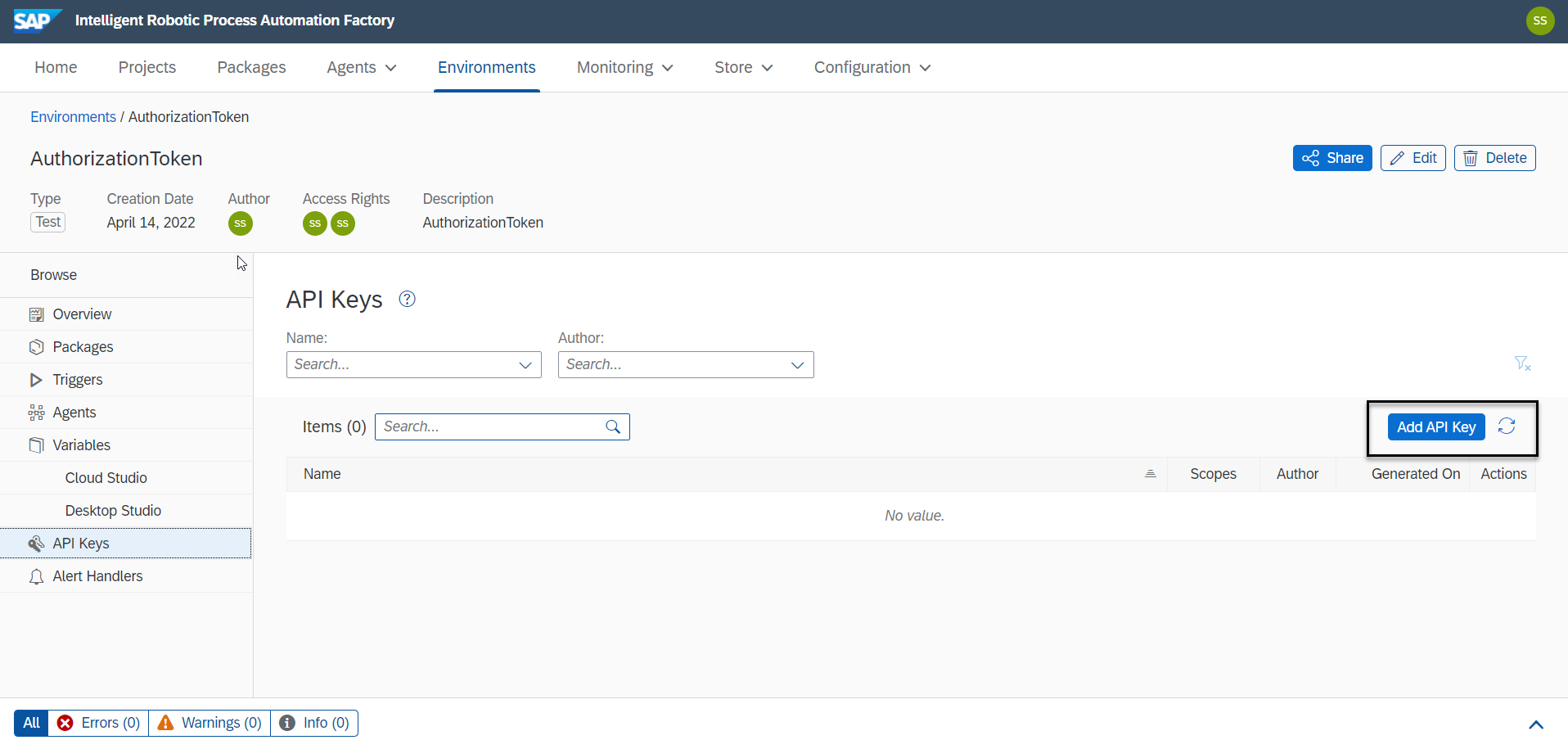Viewport: 1568px width, 740px height.
Task: Open the SS user profile avatar in header
Action: point(1540,20)
